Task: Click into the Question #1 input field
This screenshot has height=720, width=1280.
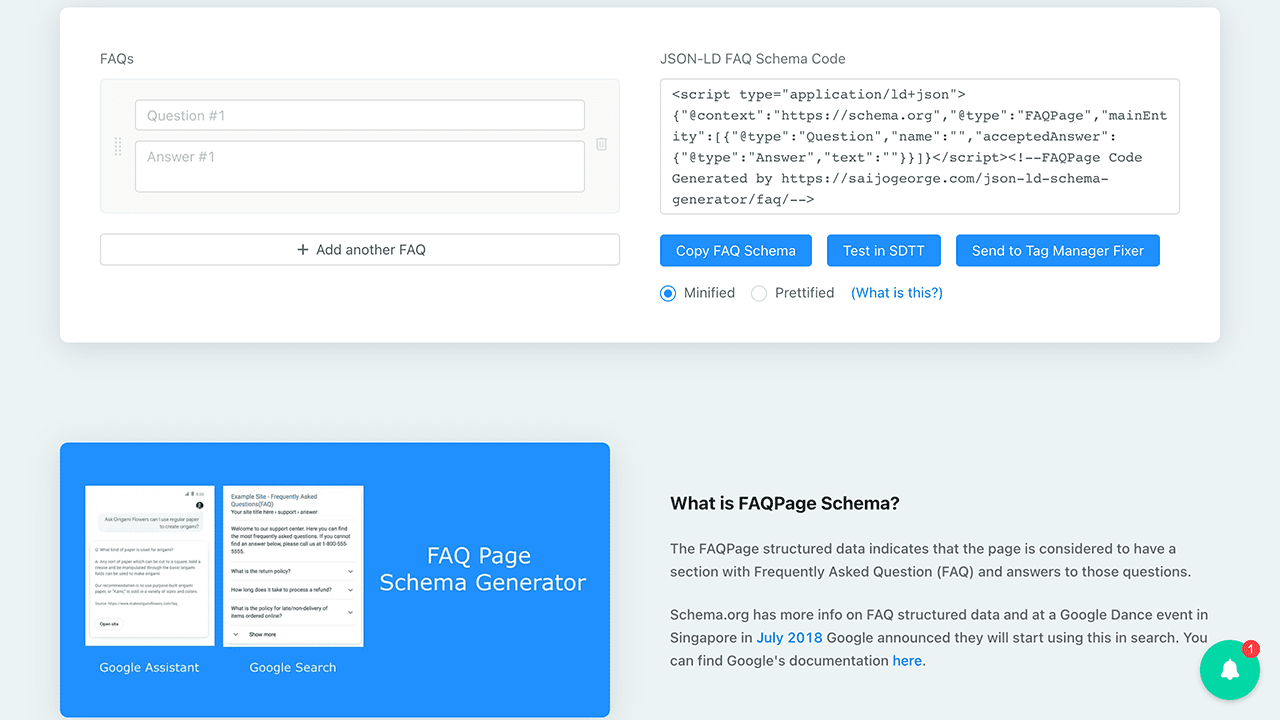Action: tap(359, 114)
